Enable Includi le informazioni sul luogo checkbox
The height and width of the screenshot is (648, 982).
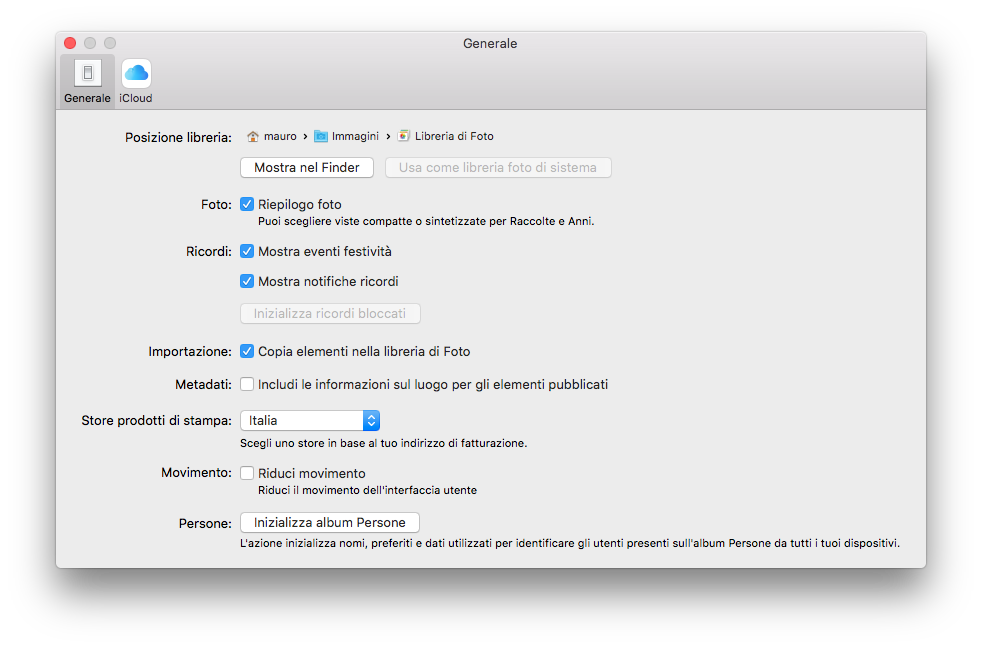[x=247, y=384]
